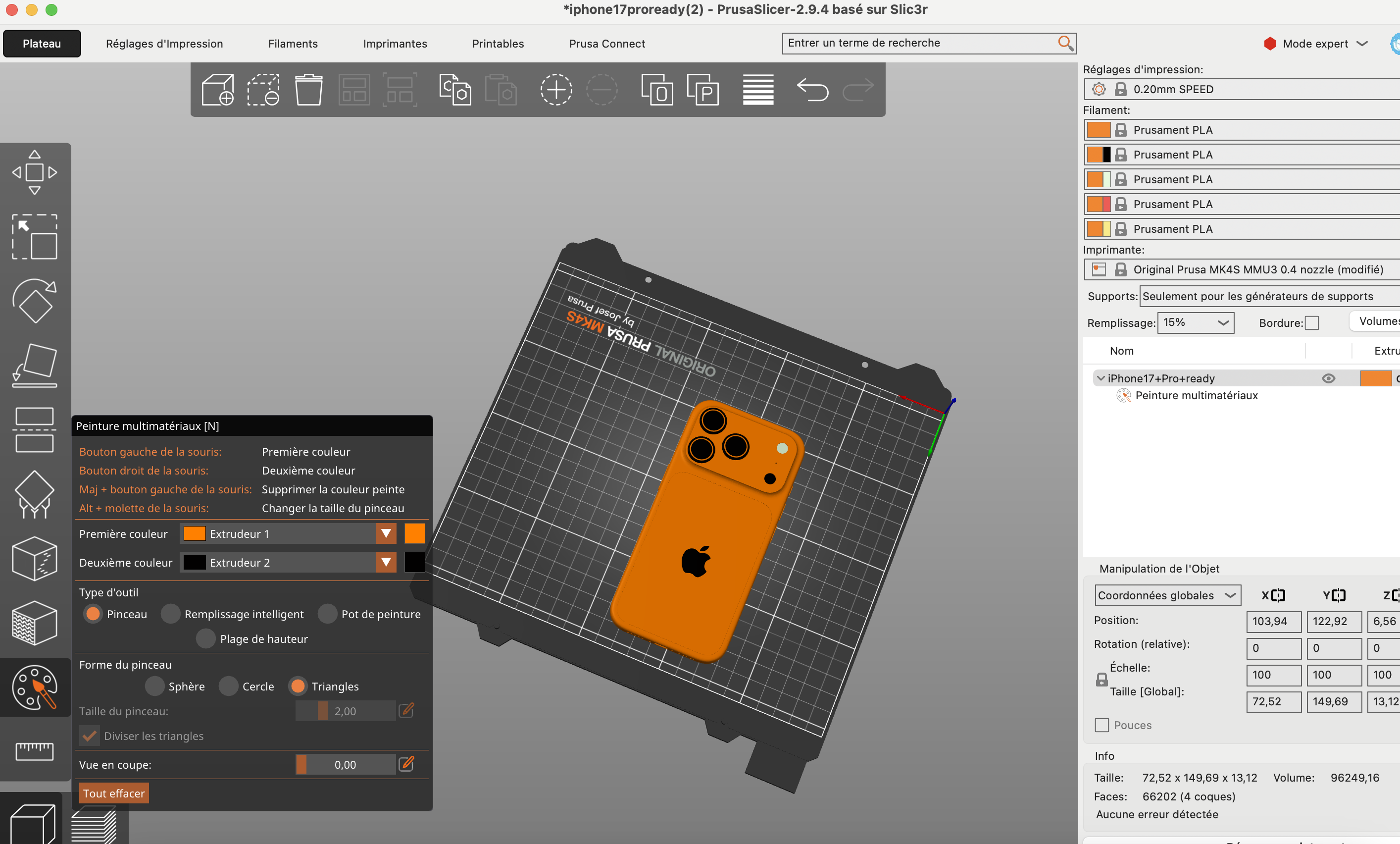Click the Add object cube icon
Viewport: 1400px width, 844px height.
pos(218,90)
